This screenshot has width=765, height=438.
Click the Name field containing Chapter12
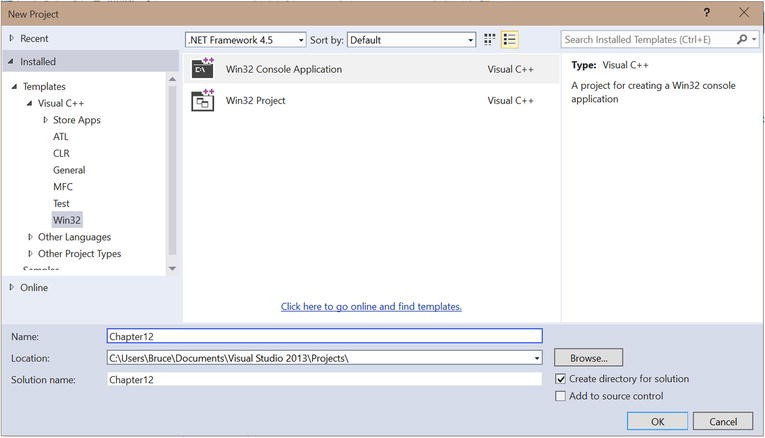point(324,336)
